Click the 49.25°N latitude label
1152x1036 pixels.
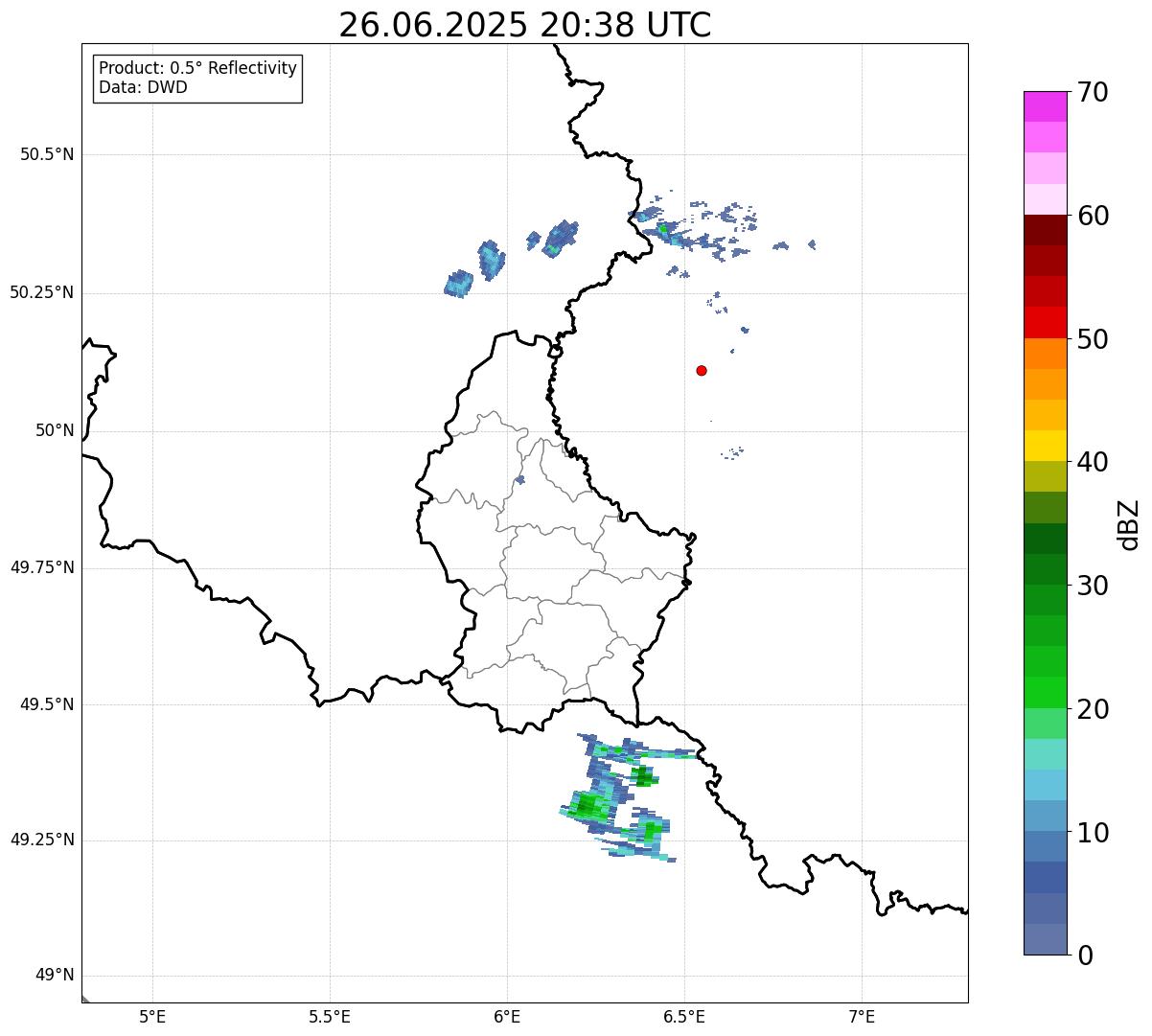coord(42,840)
